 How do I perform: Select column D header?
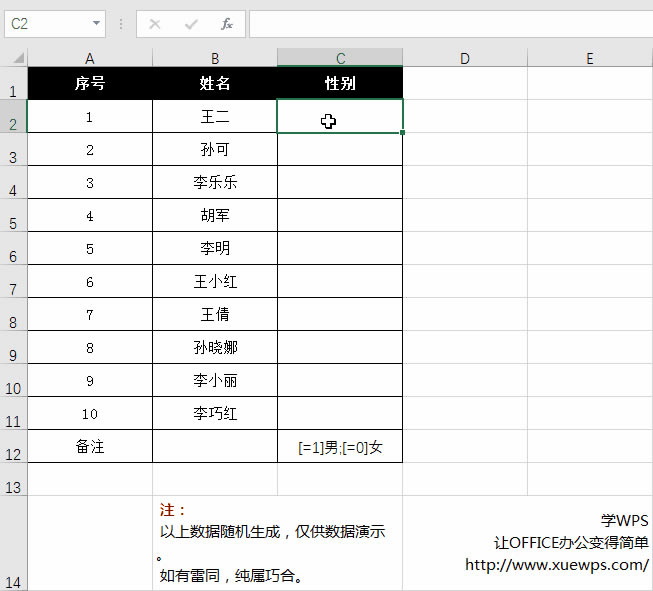point(465,58)
